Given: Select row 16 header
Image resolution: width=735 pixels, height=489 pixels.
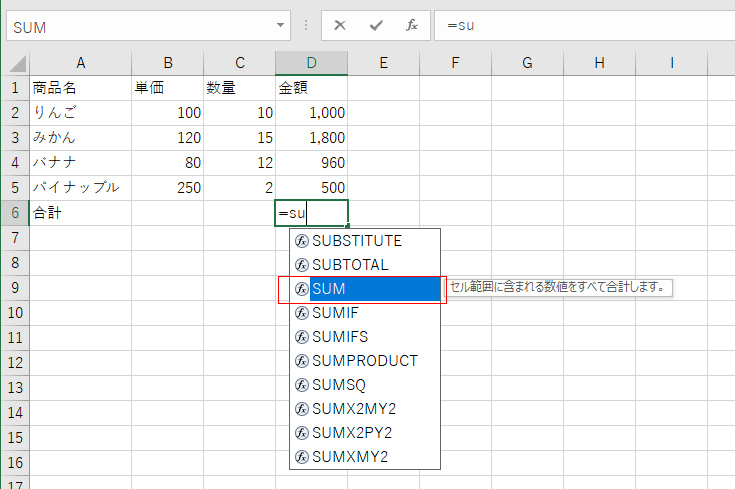Looking at the screenshot, I should coord(15,463).
